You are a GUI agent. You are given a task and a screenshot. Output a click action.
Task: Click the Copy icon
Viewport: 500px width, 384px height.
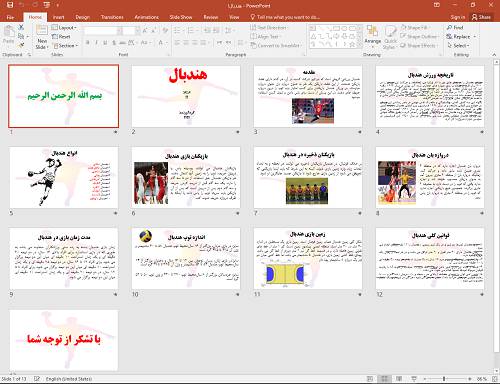[x=21, y=36]
